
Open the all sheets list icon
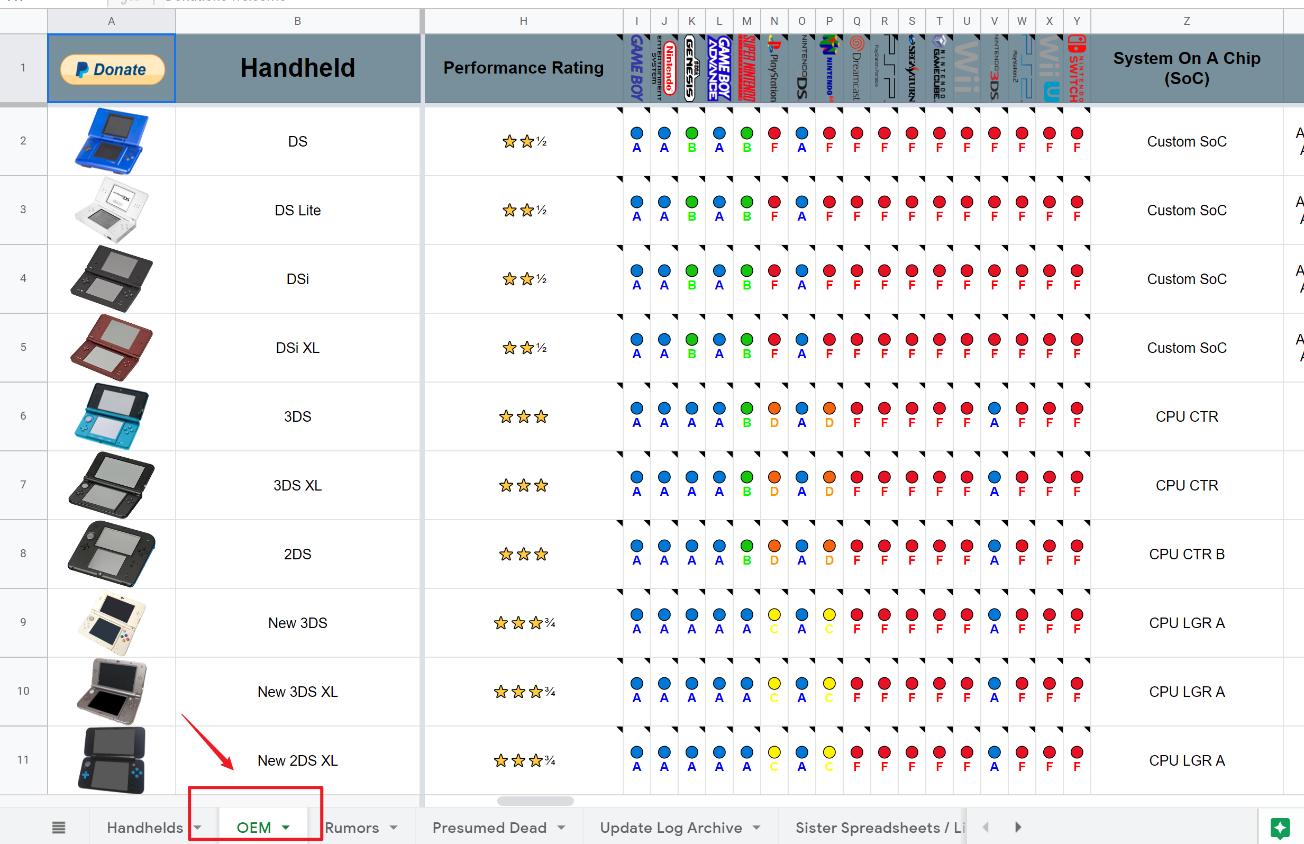tap(59, 827)
